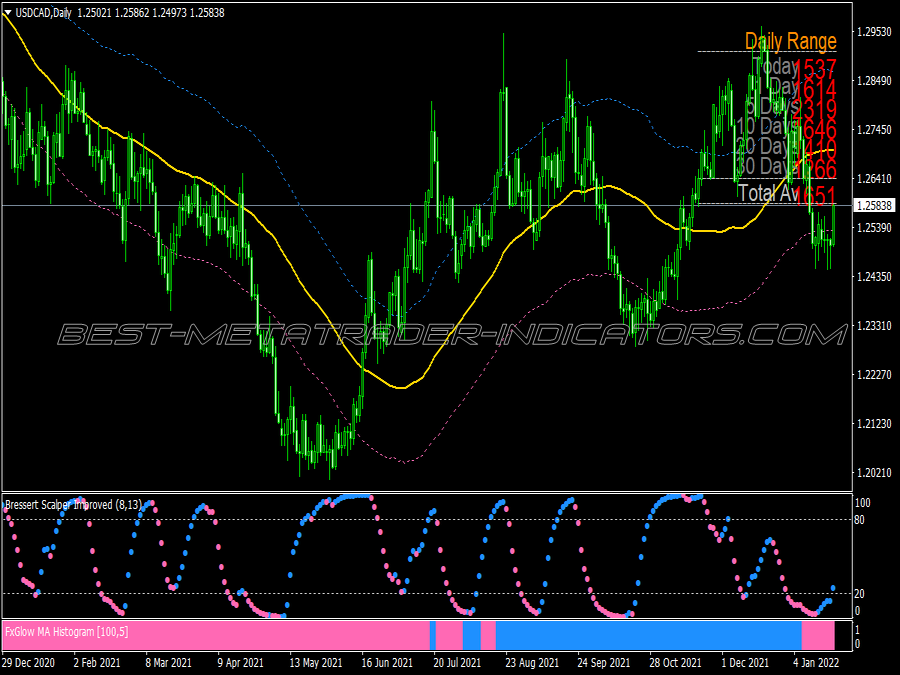Click date label 29 Dec 2020
The image size is (900, 675).
[x=29, y=662]
